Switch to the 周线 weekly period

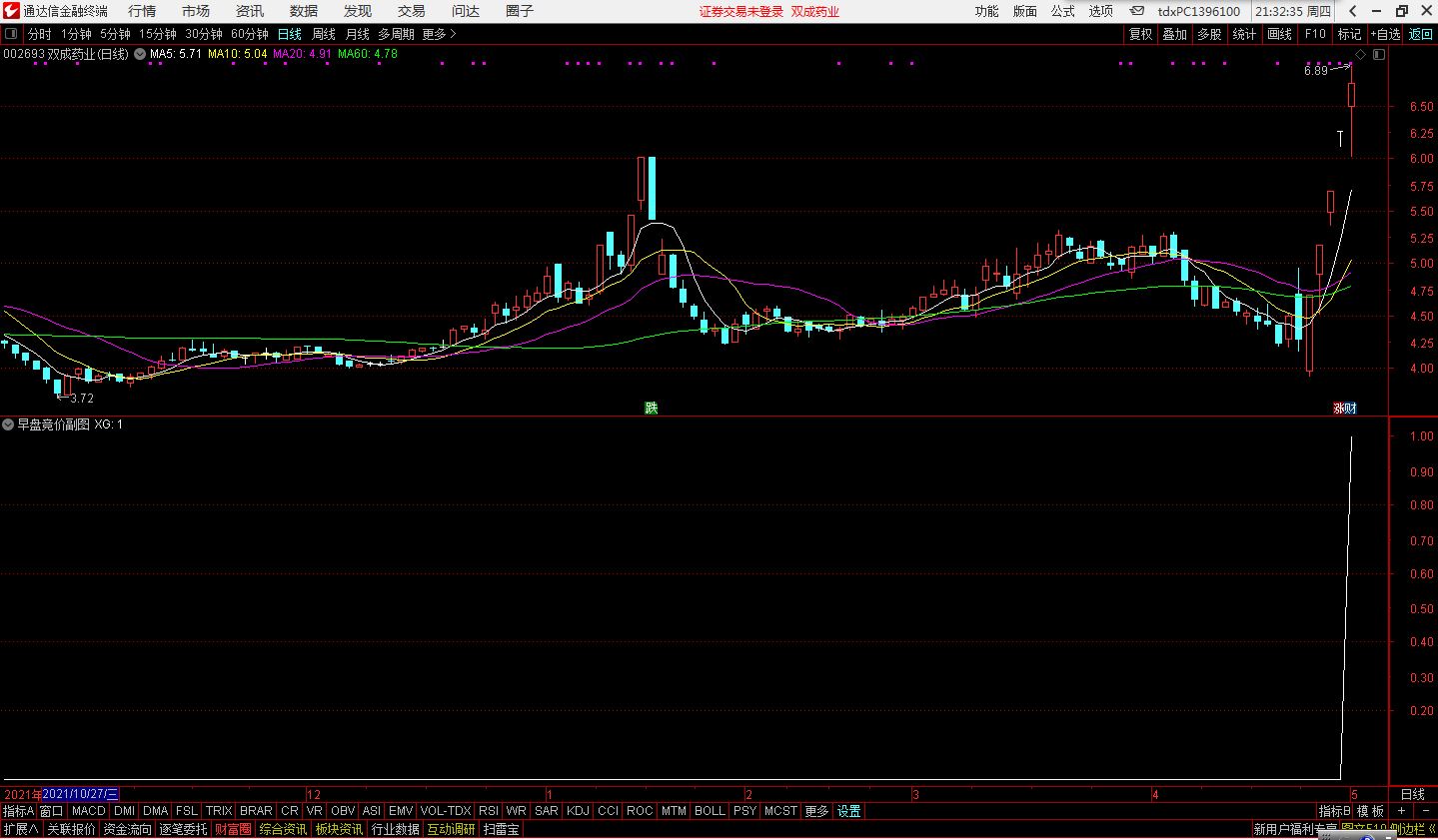[324, 34]
